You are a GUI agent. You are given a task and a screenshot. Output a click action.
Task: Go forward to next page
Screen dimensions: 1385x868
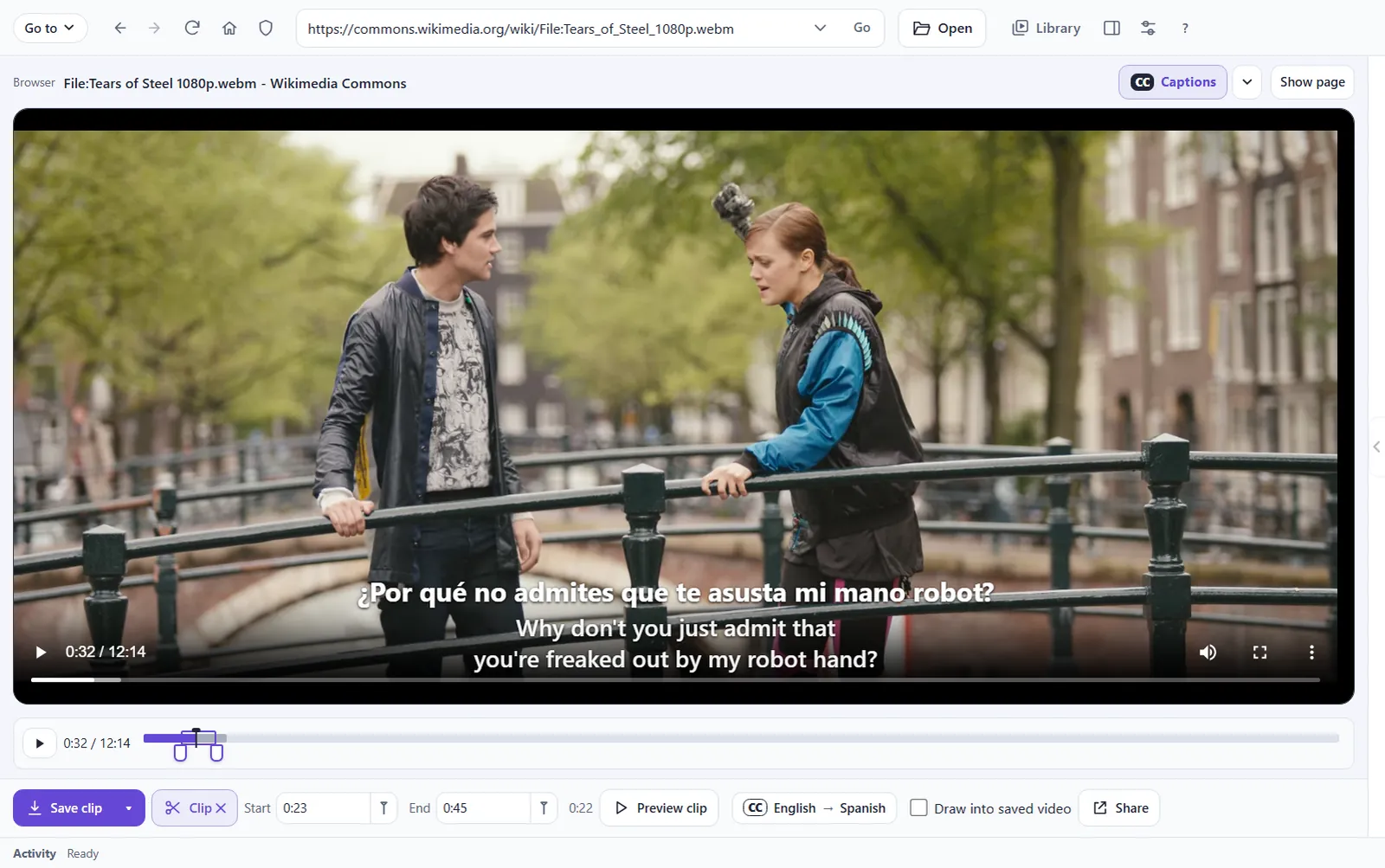click(x=155, y=29)
